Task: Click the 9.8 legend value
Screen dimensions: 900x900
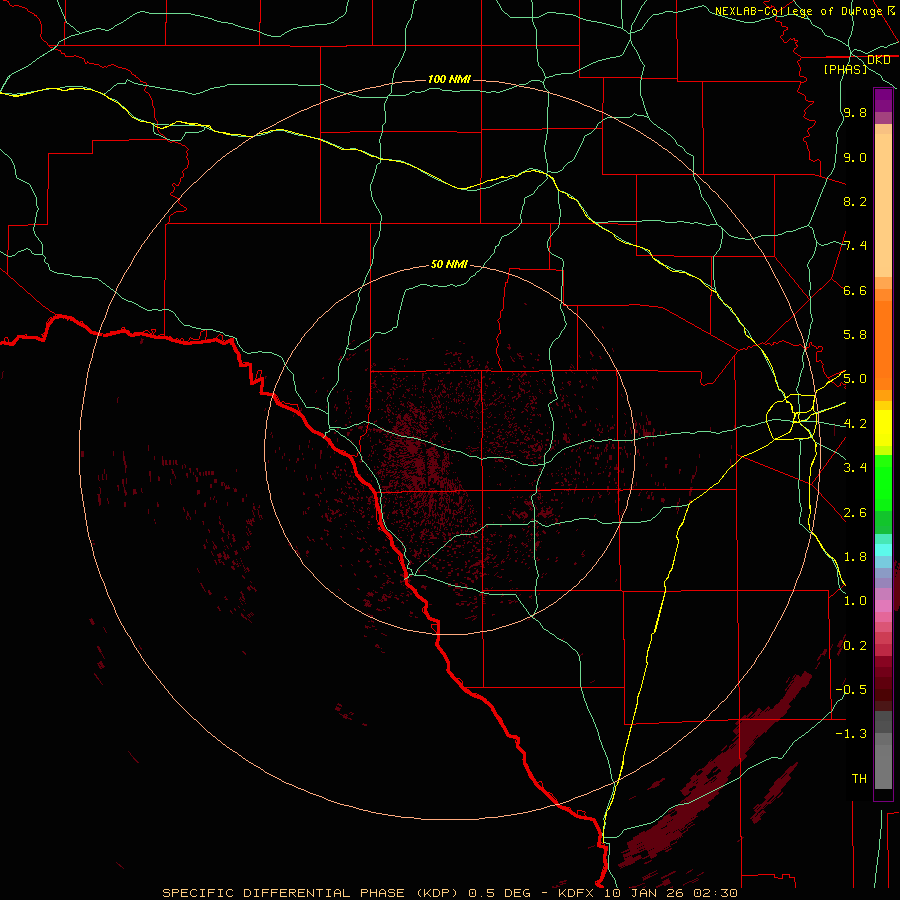Action: point(855,113)
